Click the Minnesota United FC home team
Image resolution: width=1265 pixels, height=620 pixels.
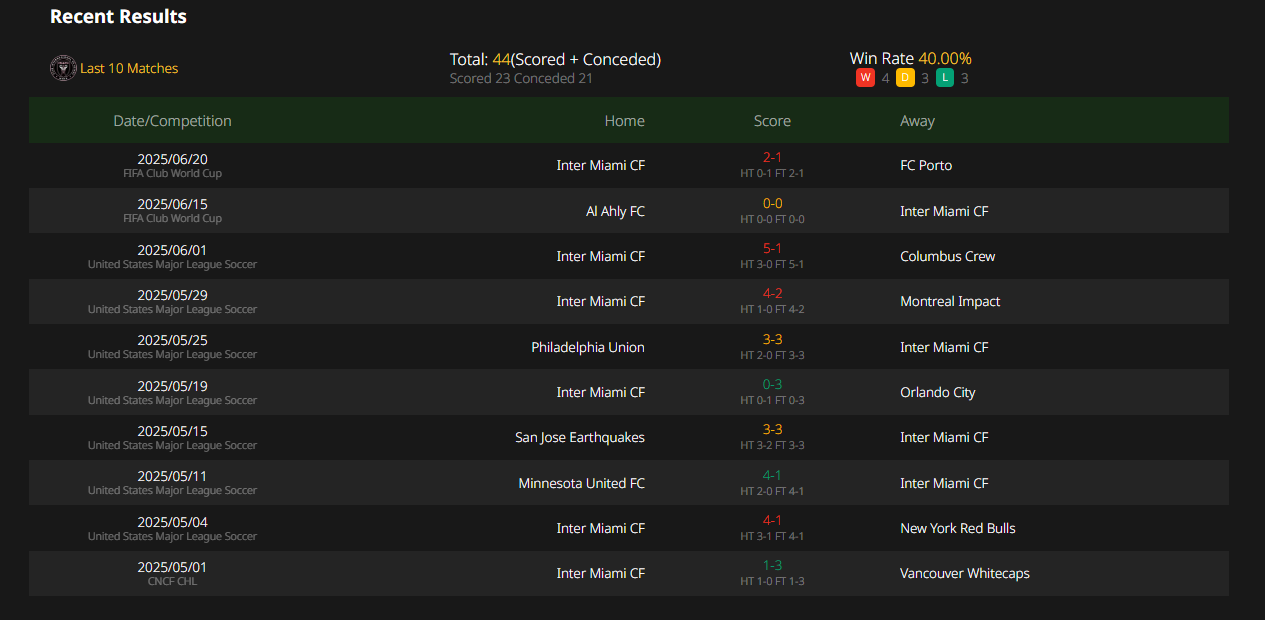point(582,483)
